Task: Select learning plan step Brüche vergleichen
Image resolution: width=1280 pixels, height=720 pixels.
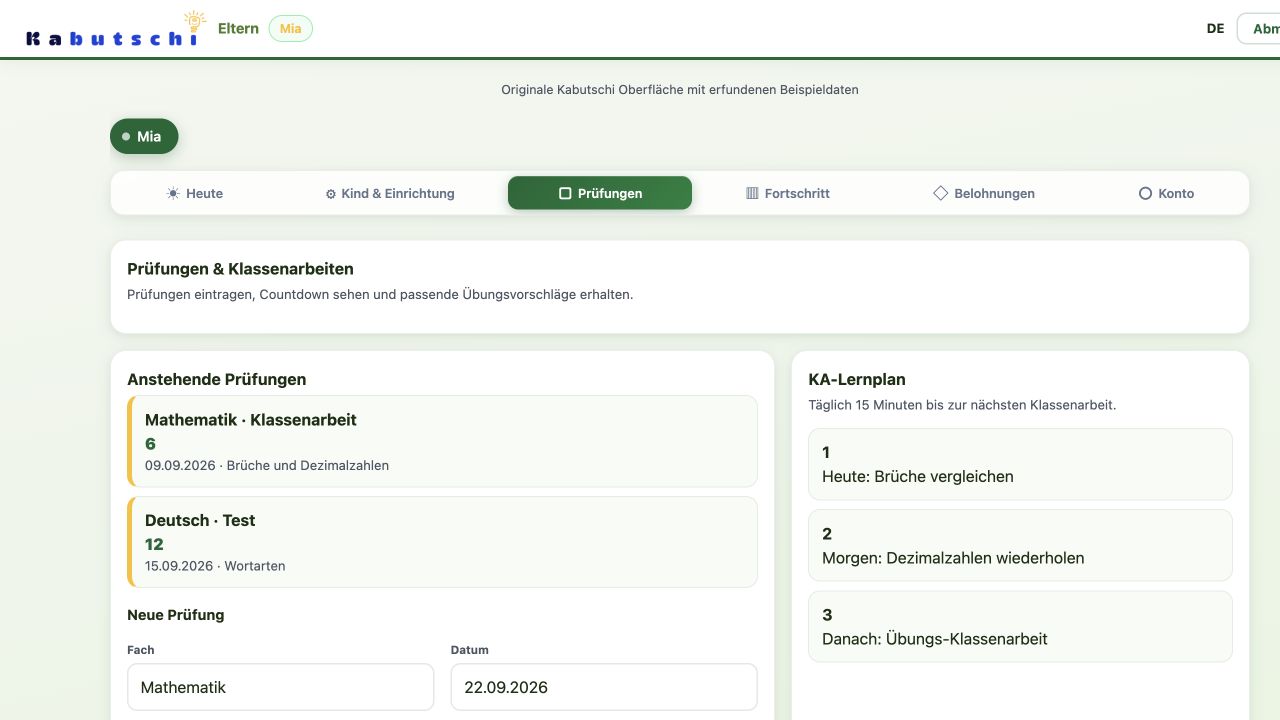Action: [x=1020, y=464]
